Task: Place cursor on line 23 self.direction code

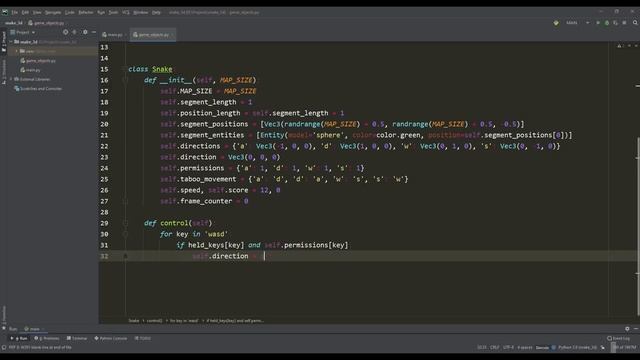Action: click(220, 157)
